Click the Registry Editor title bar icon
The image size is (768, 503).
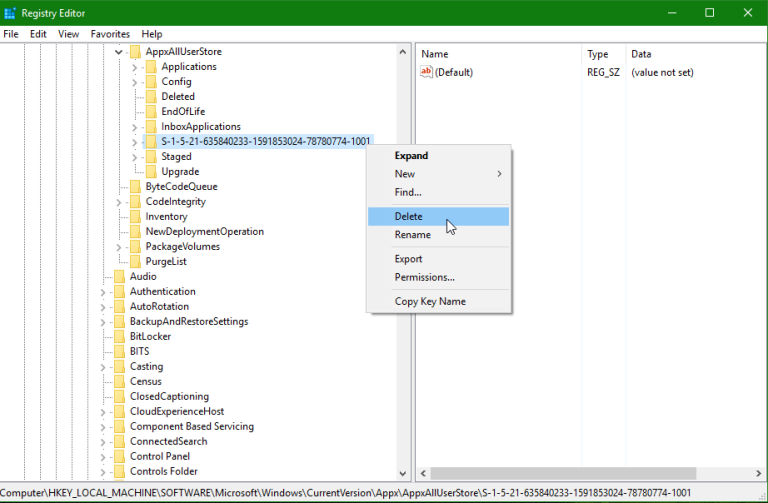[12, 13]
